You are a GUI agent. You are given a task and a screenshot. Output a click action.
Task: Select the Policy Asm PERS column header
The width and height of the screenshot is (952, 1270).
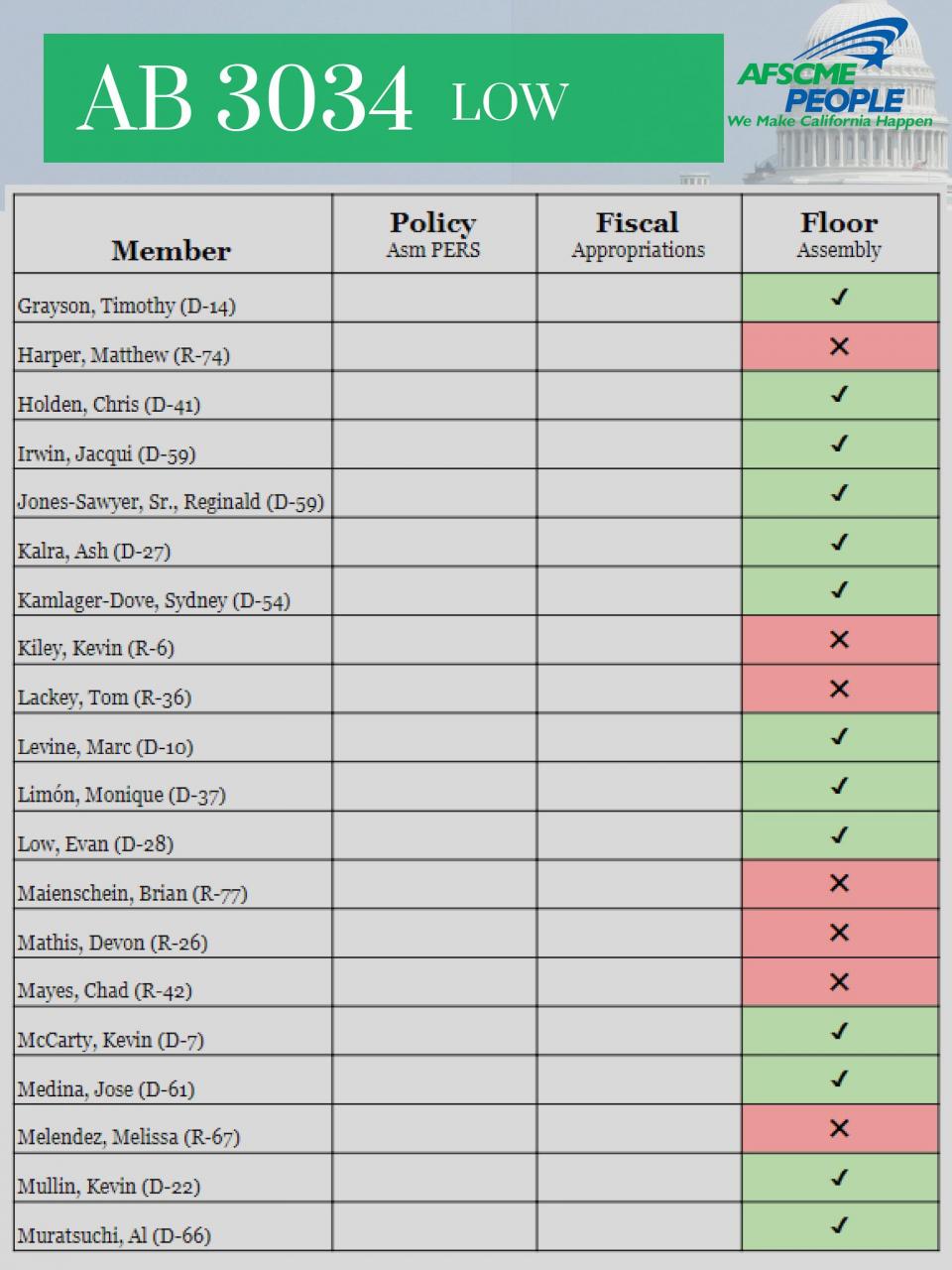434,234
